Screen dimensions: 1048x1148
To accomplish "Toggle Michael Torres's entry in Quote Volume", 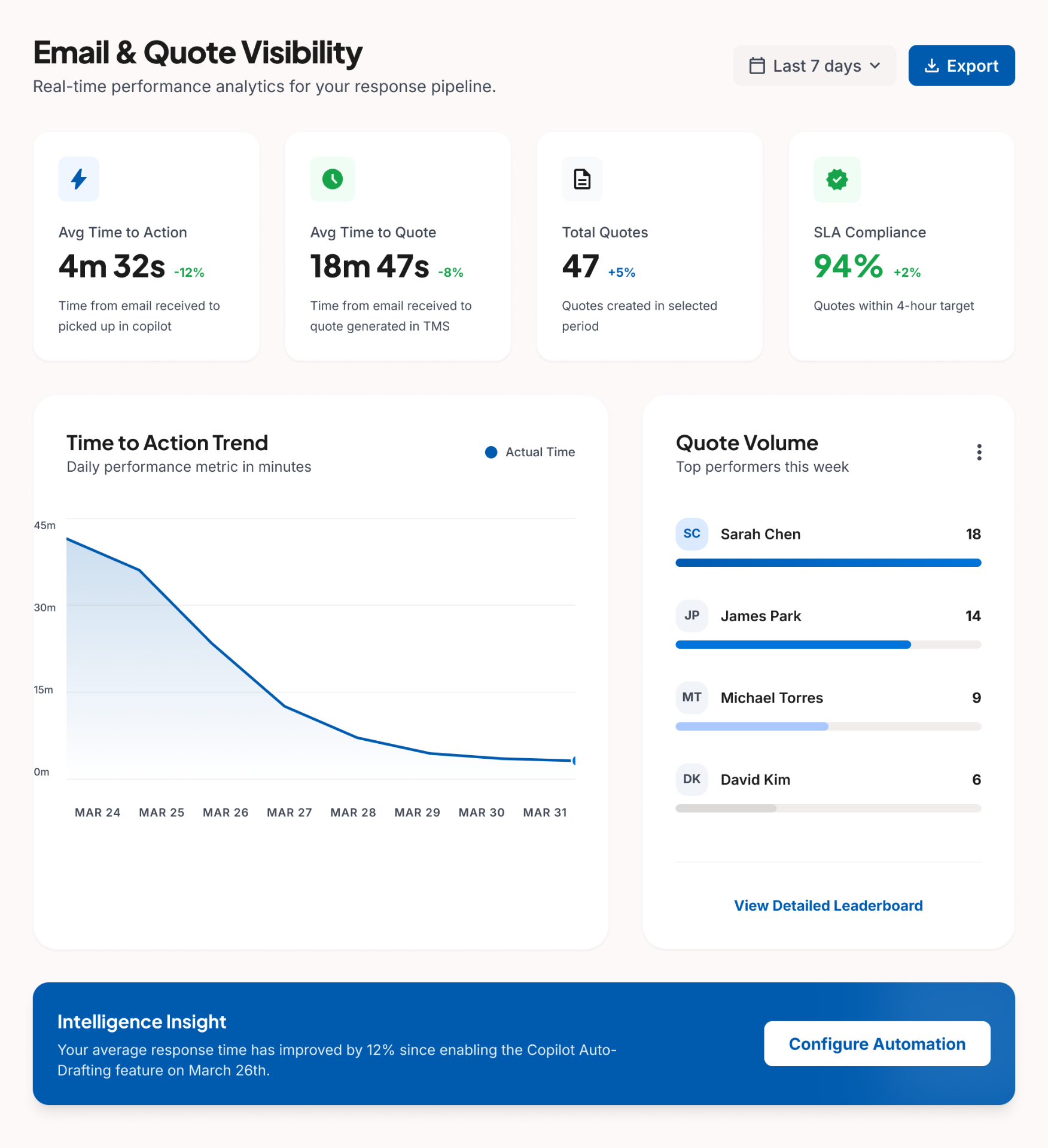I will 771,698.
